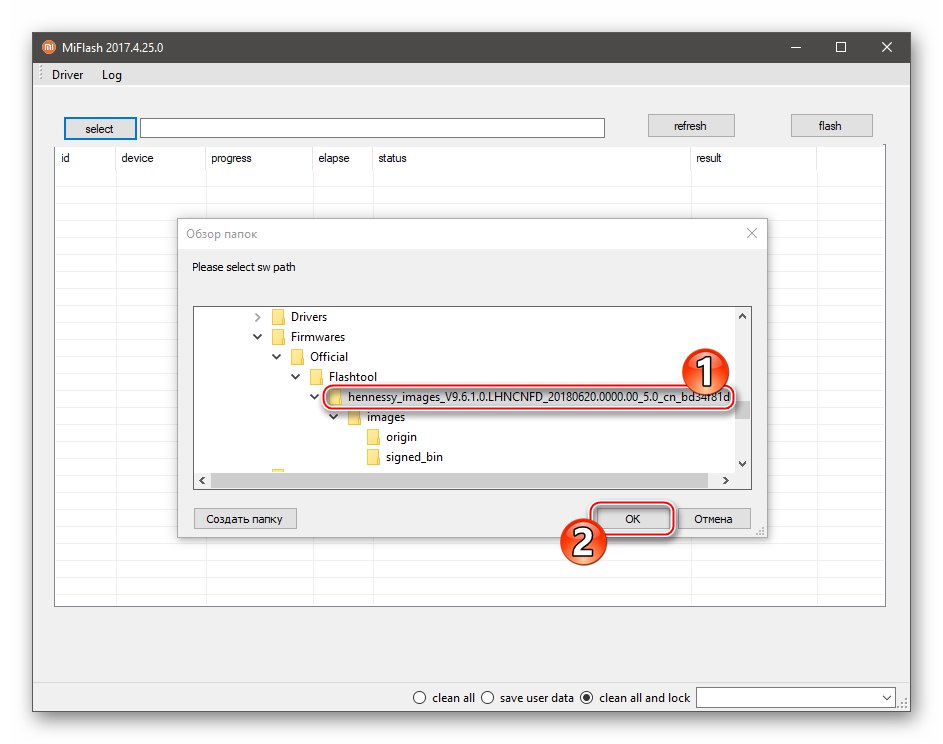
Task: Open the Log menu
Action: (111, 75)
